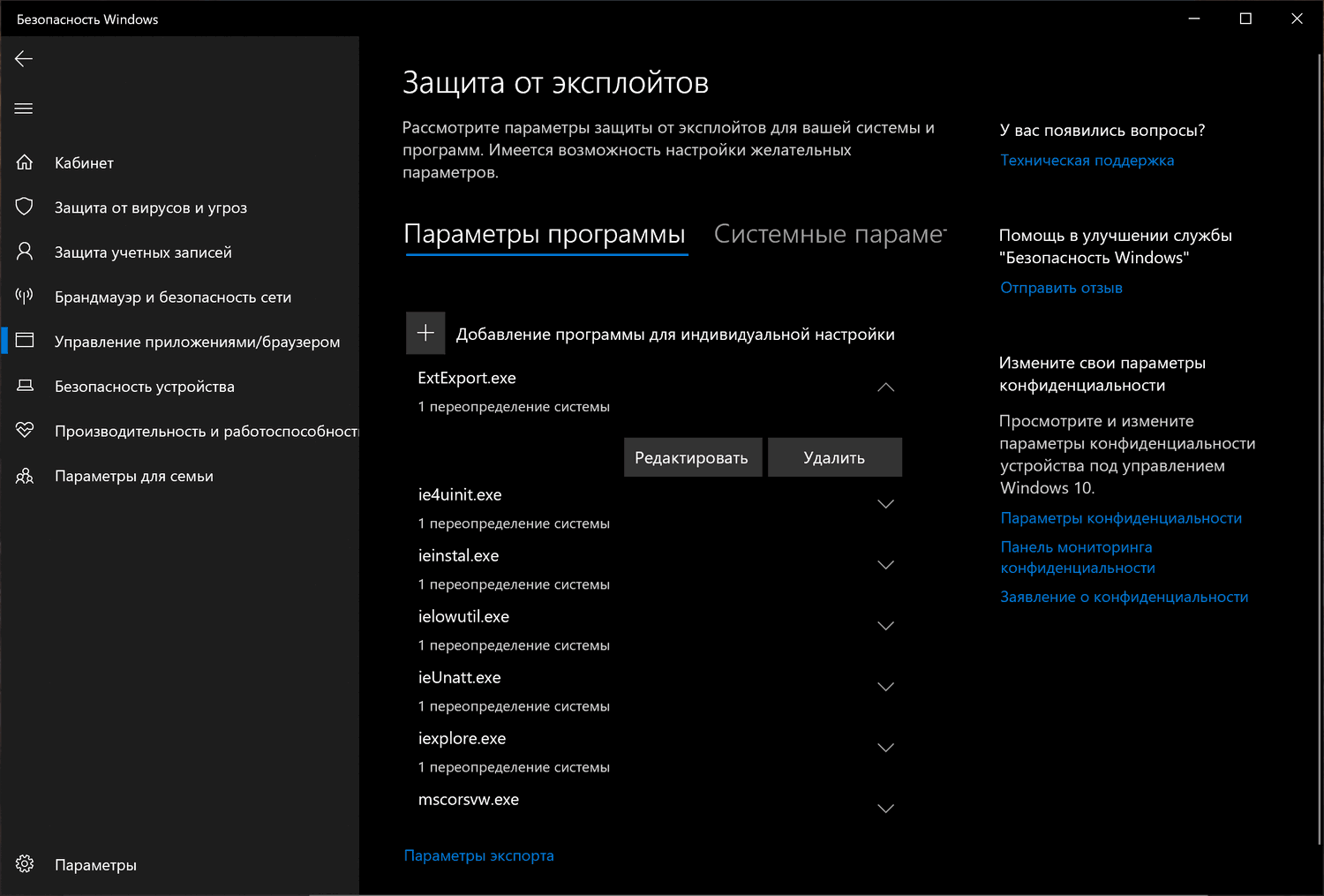Screen dimensions: 1324x896
Task: Go to Кабинет home icon
Action: coord(25,162)
